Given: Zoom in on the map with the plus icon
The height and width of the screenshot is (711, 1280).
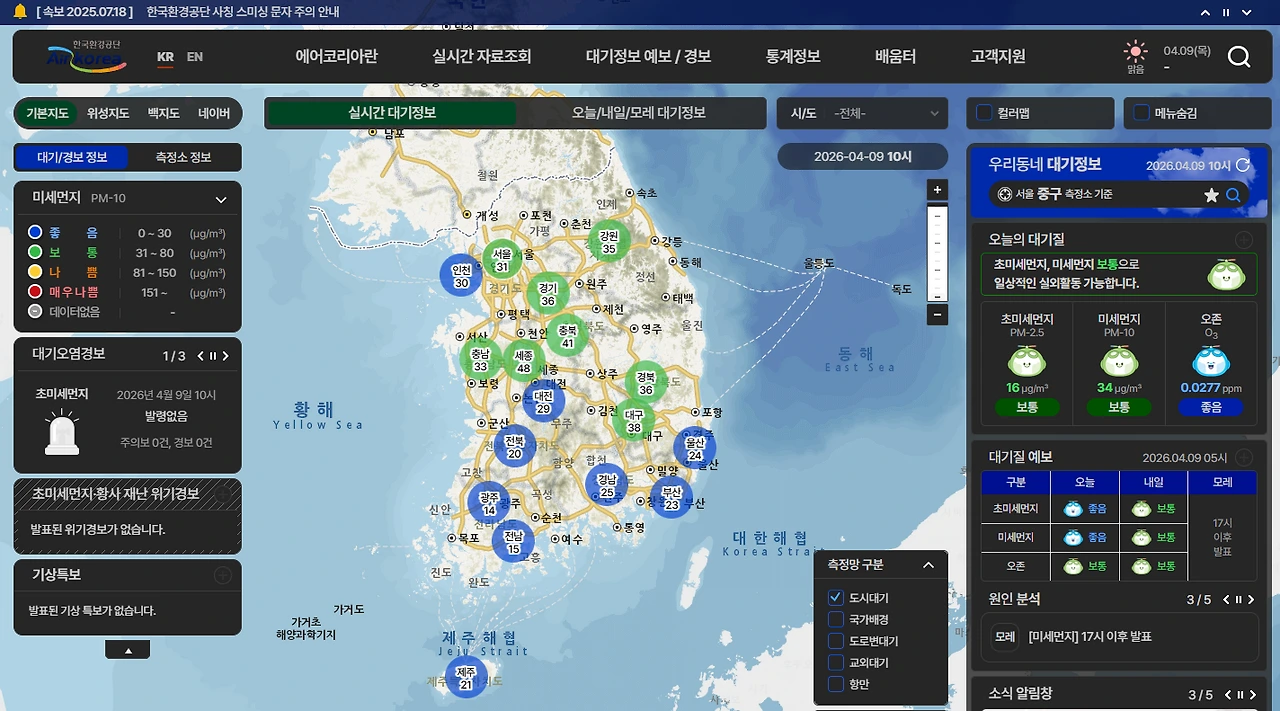Looking at the screenshot, I should pyautogui.click(x=937, y=189).
